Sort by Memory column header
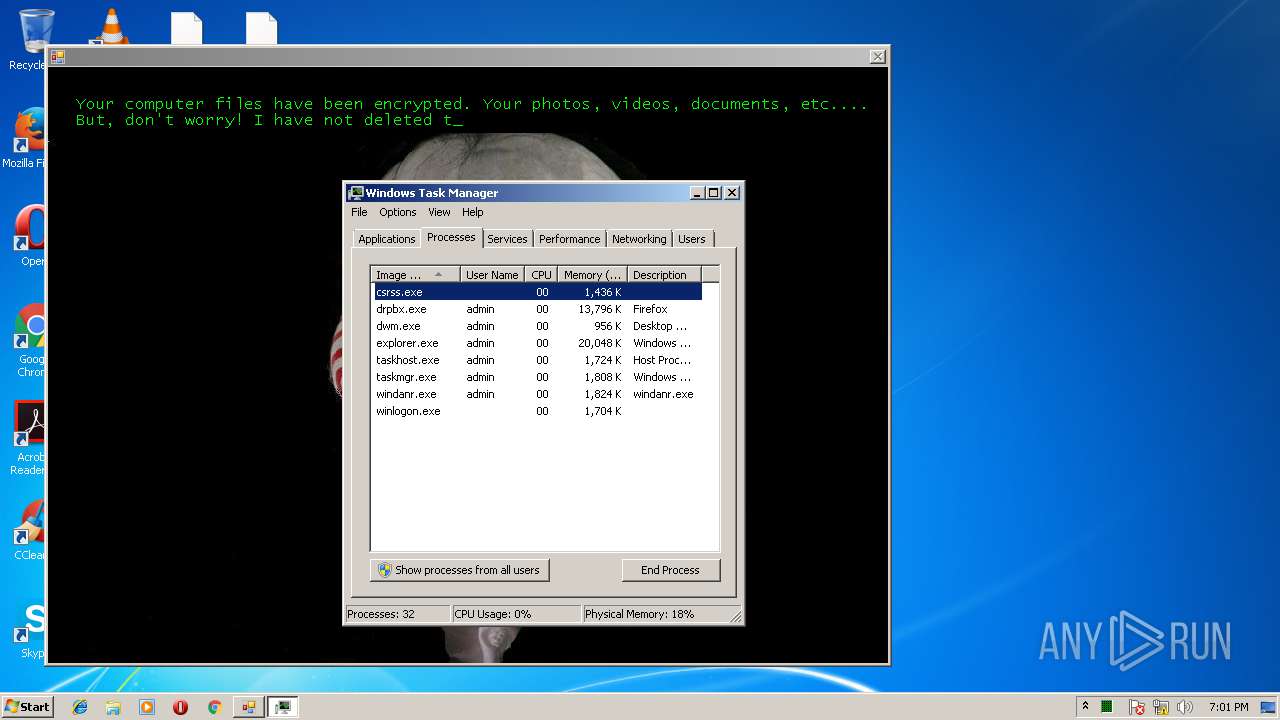1280x720 pixels. pyautogui.click(x=592, y=275)
